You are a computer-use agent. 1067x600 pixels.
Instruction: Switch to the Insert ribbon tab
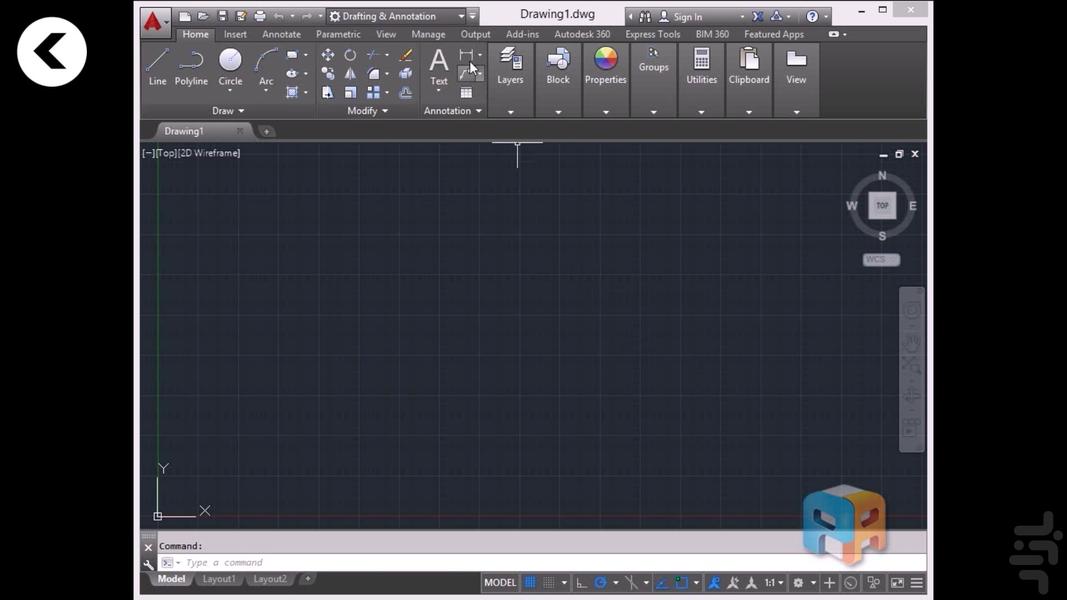coord(235,34)
